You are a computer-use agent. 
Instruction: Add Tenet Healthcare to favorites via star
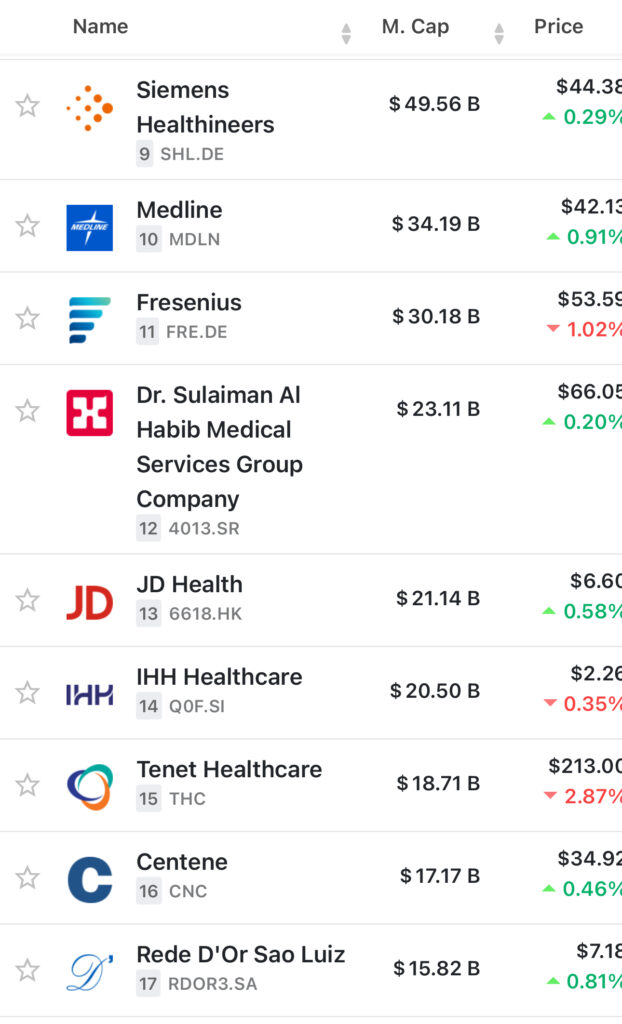[x=27, y=785]
